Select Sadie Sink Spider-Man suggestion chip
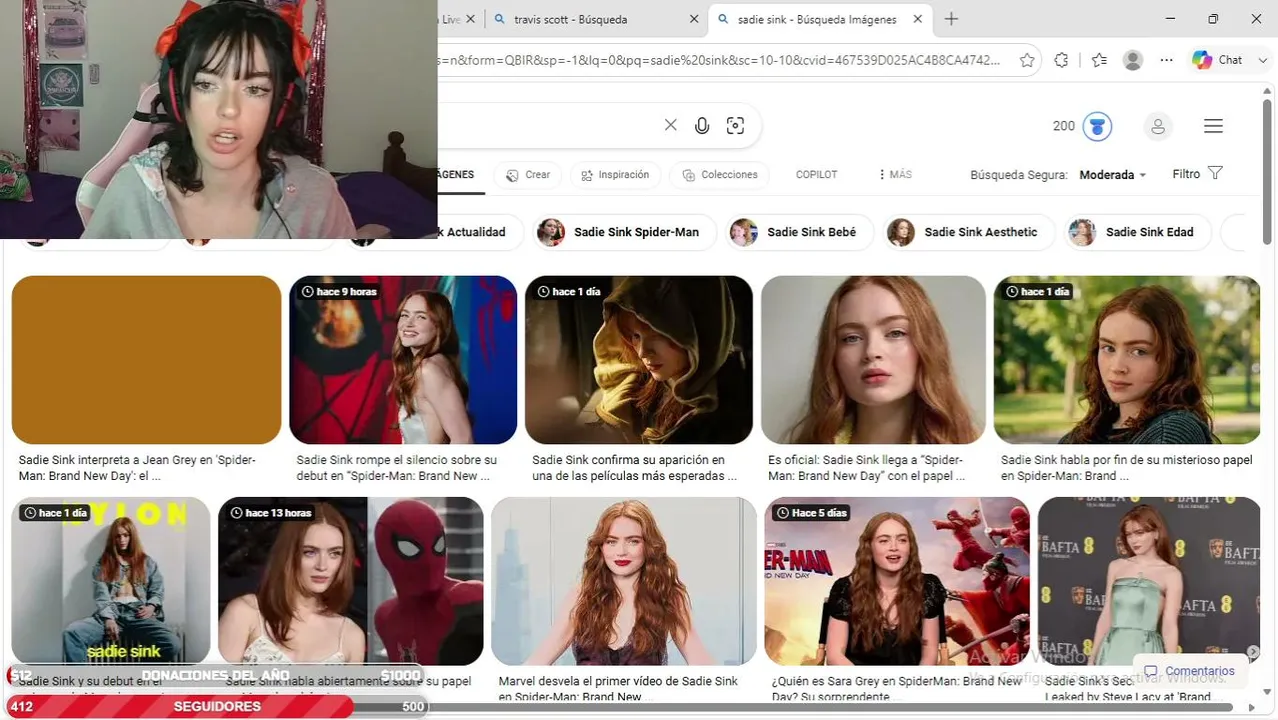This screenshot has height=720, width=1278. pos(624,232)
